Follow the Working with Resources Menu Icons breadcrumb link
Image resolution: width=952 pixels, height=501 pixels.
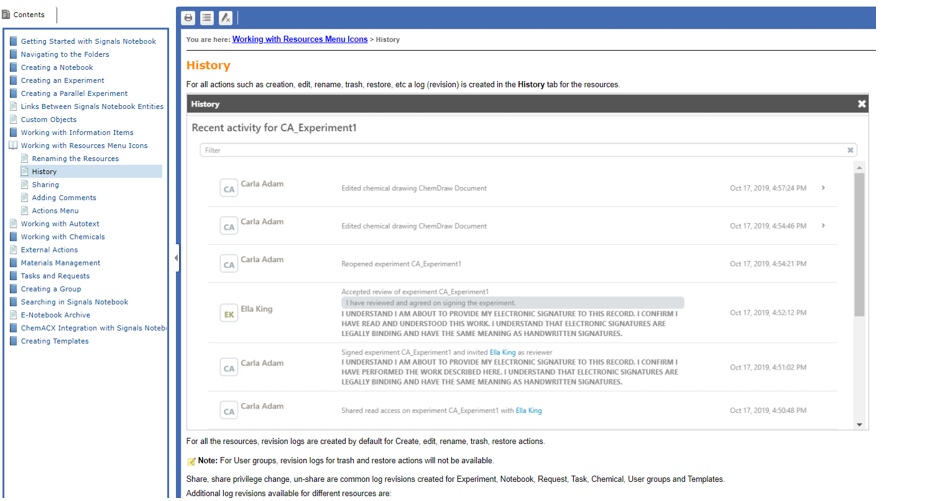tap(300, 39)
